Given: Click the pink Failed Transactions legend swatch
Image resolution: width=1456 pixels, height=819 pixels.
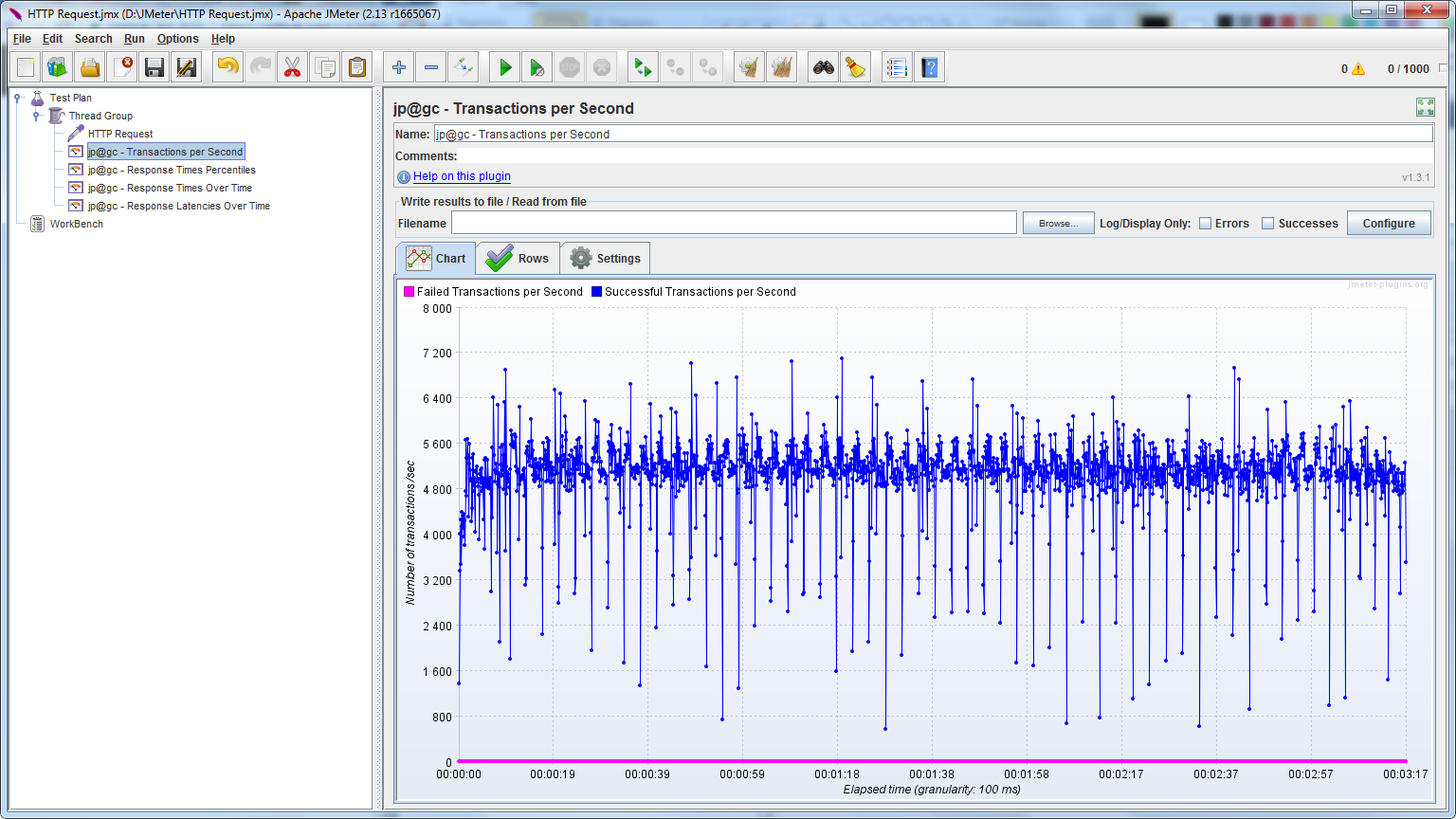Looking at the screenshot, I should [x=409, y=292].
